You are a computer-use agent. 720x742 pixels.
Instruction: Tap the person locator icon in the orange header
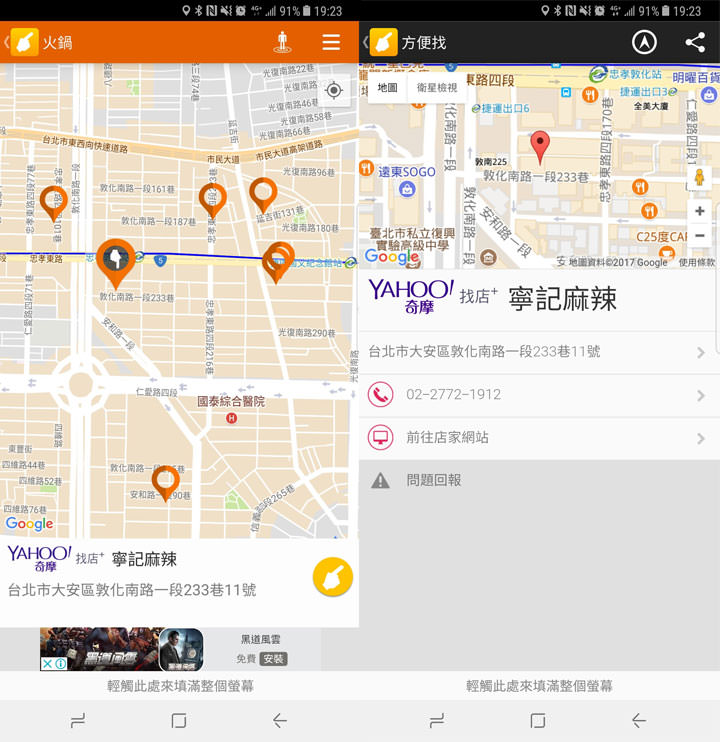282,42
